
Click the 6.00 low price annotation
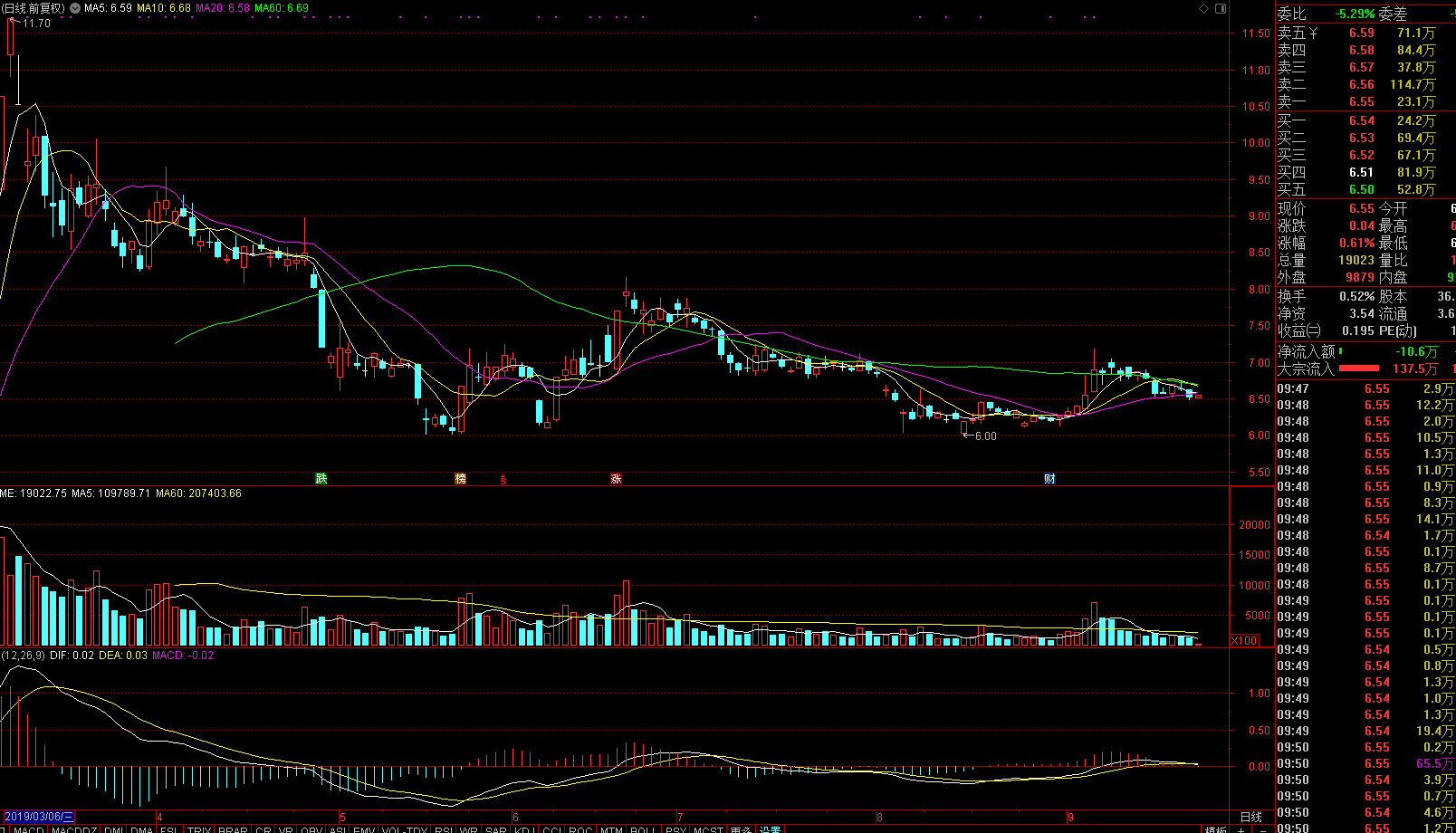tap(985, 436)
